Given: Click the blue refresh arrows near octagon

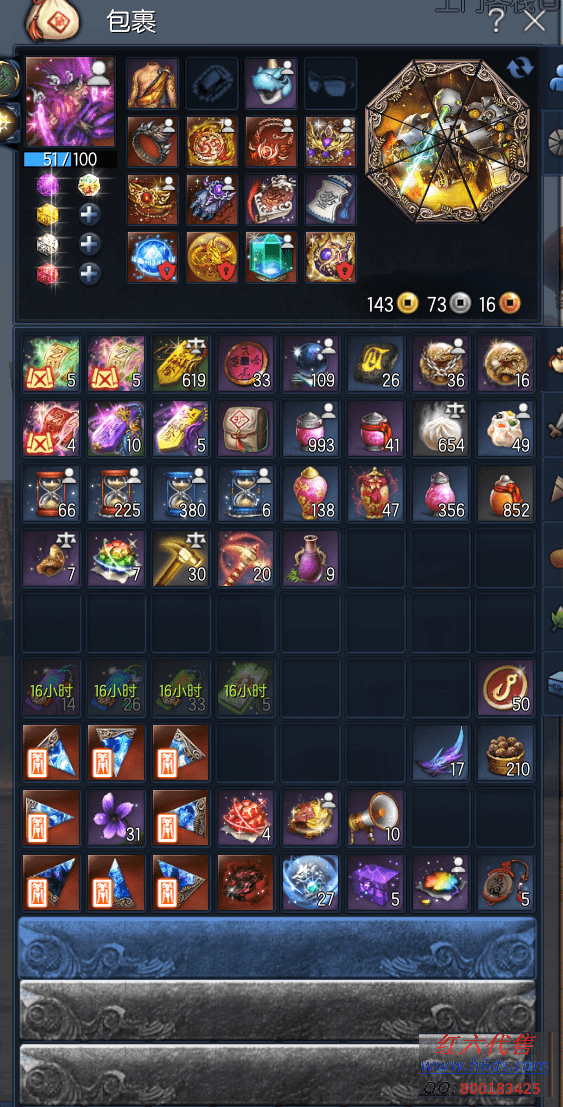Looking at the screenshot, I should coord(520,68).
